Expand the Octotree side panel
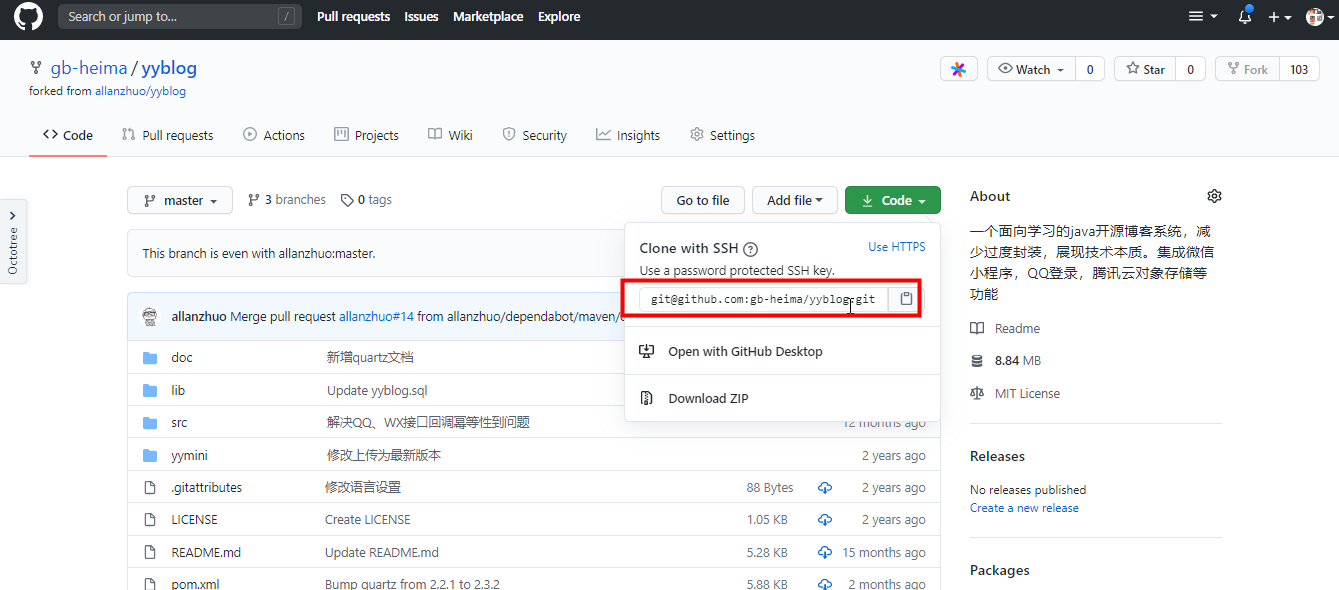The width and height of the screenshot is (1339, 590). [13, 241]
